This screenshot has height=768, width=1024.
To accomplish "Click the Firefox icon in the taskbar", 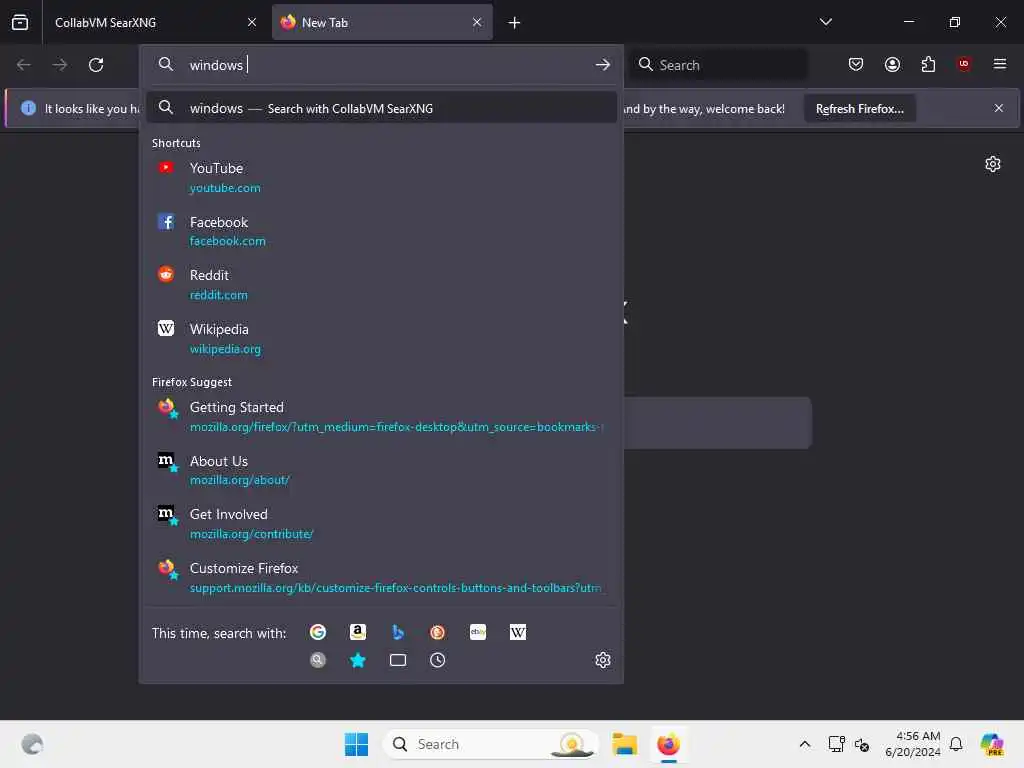I will 668,744.
